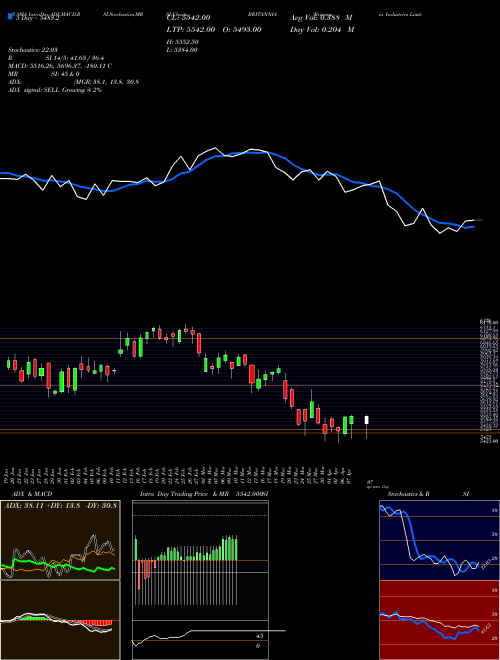500x660 pixels.
Task: Click the 'ADX signal: SELL' line
Action: pyautogui.click(x=55, y=90)
